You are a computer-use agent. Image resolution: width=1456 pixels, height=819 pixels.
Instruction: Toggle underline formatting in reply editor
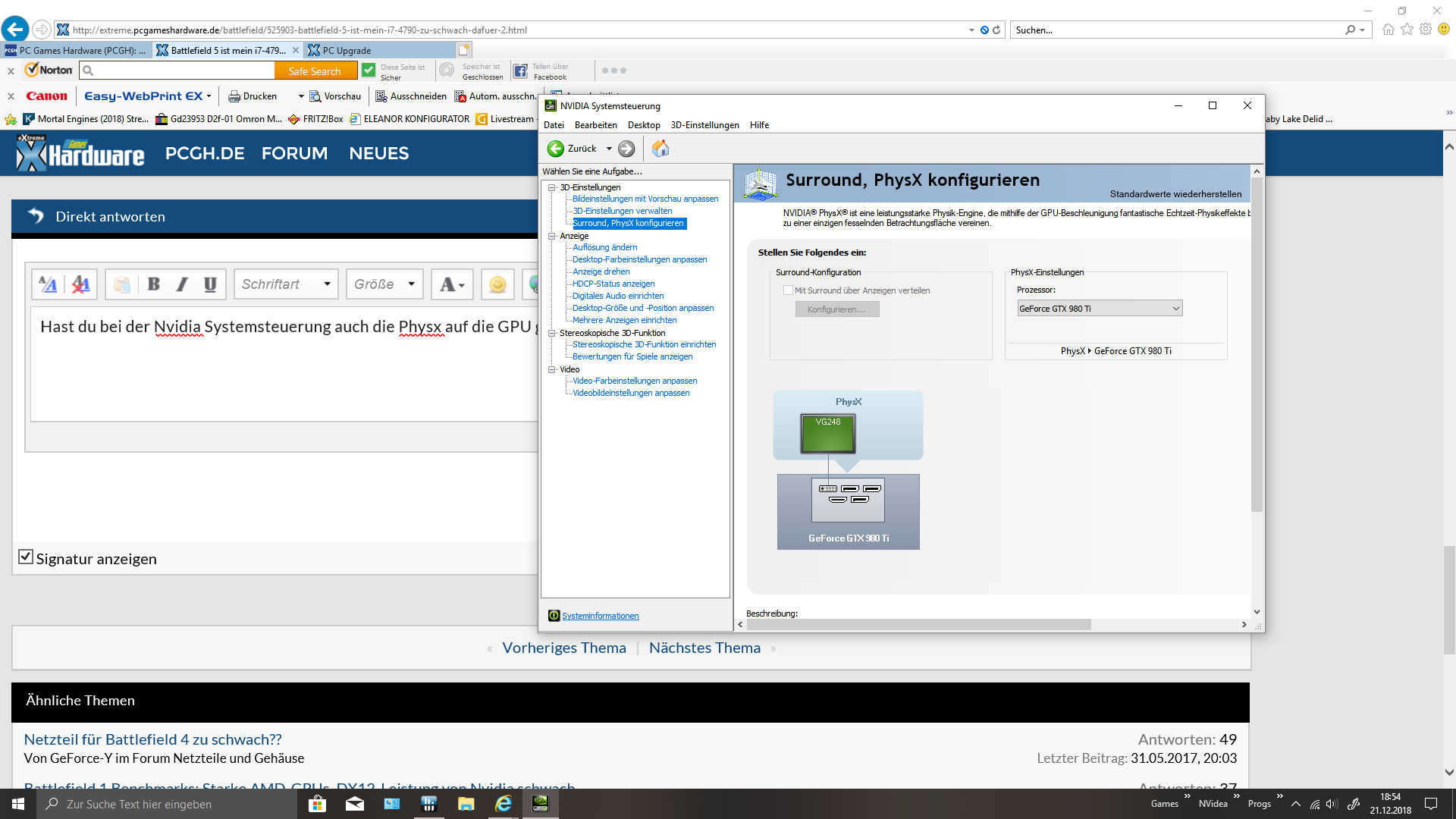click(x=210, y=284)
